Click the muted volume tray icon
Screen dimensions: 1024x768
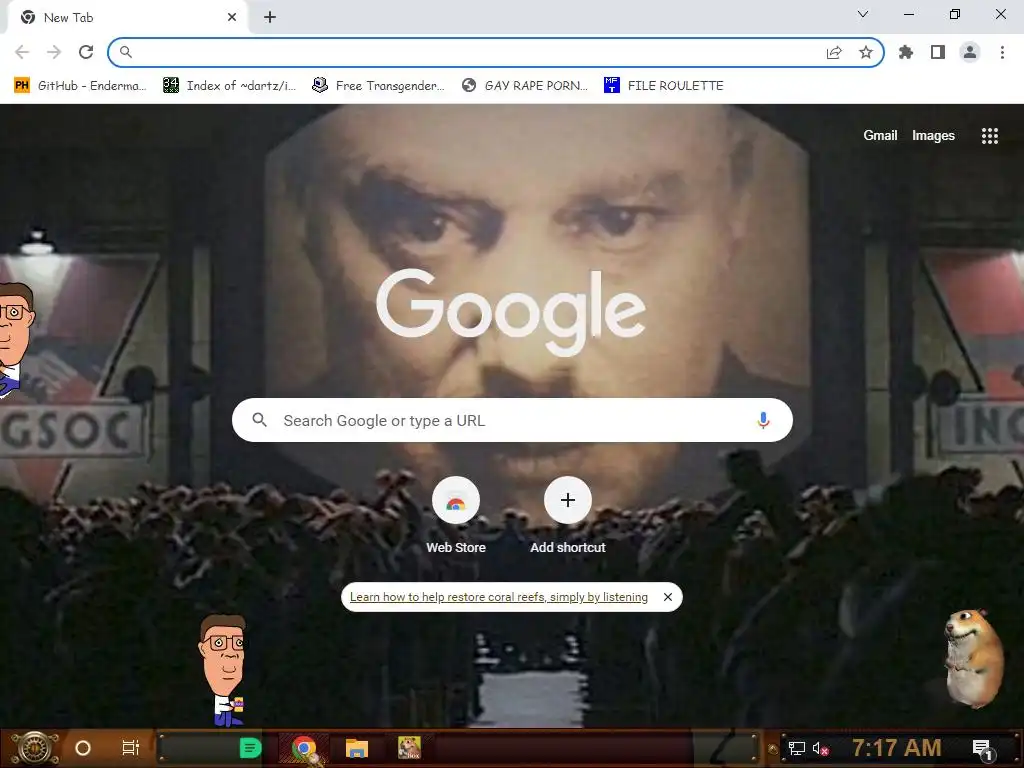click(x=820, y=748)
